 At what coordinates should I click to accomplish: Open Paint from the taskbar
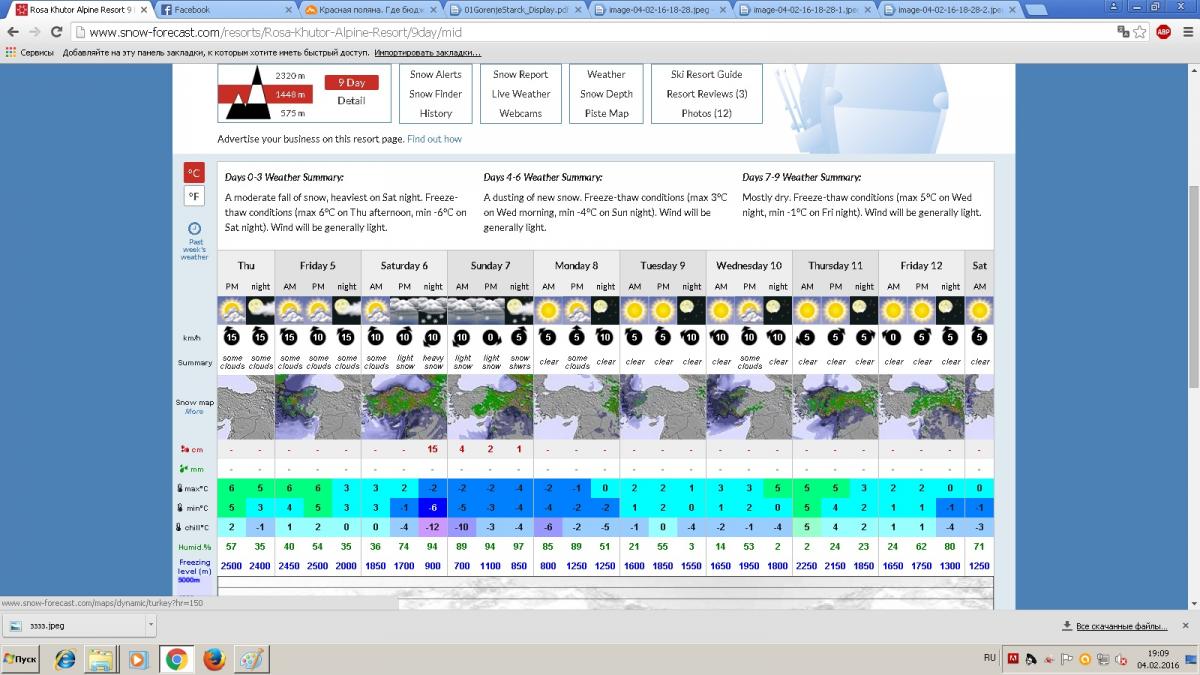click(x=250, y=659)
